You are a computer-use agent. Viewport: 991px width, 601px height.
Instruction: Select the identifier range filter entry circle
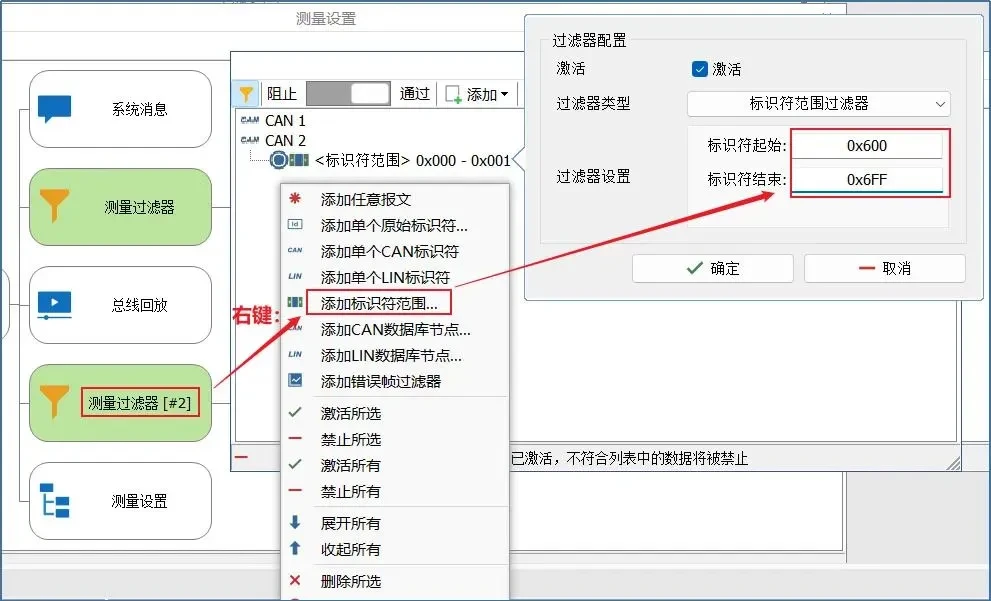[x=278, y=160]
